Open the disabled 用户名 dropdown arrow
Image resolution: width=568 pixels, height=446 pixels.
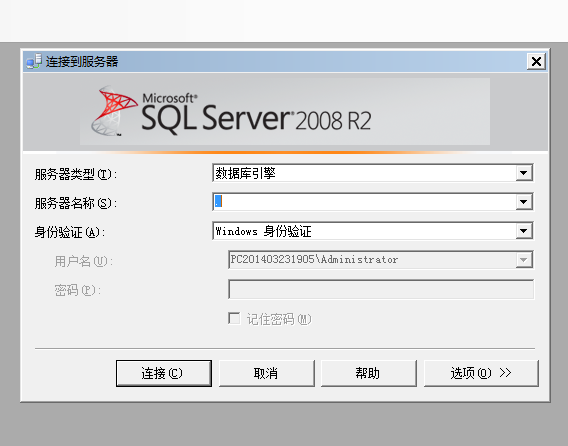click(x=524, y=260)
